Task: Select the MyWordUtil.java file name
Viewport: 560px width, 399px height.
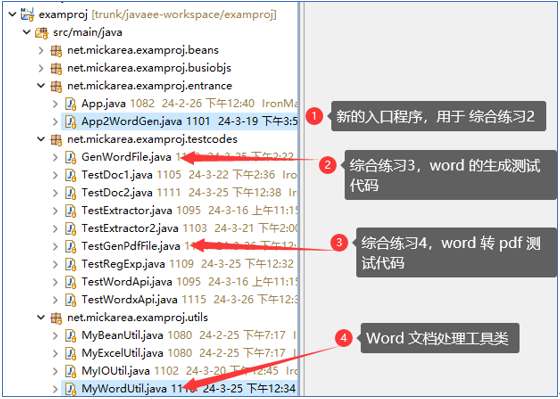Action: click(x=124, y=389)
